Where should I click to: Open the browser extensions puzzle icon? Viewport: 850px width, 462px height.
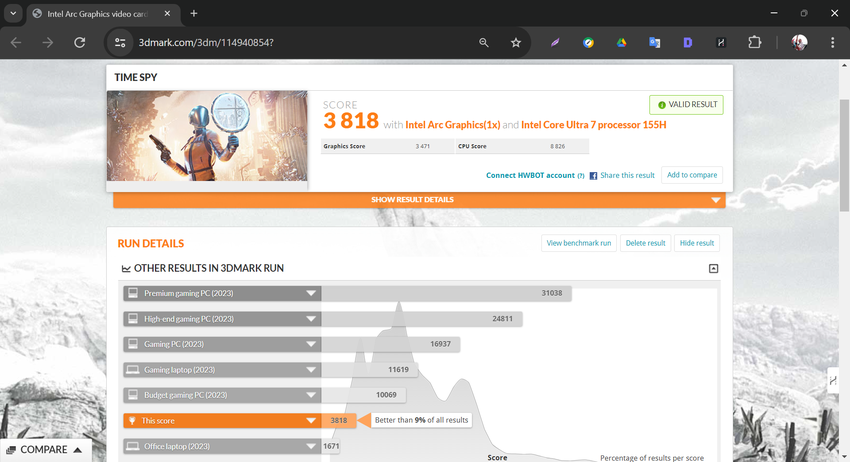pyautogui.click(x=755, y=43)
